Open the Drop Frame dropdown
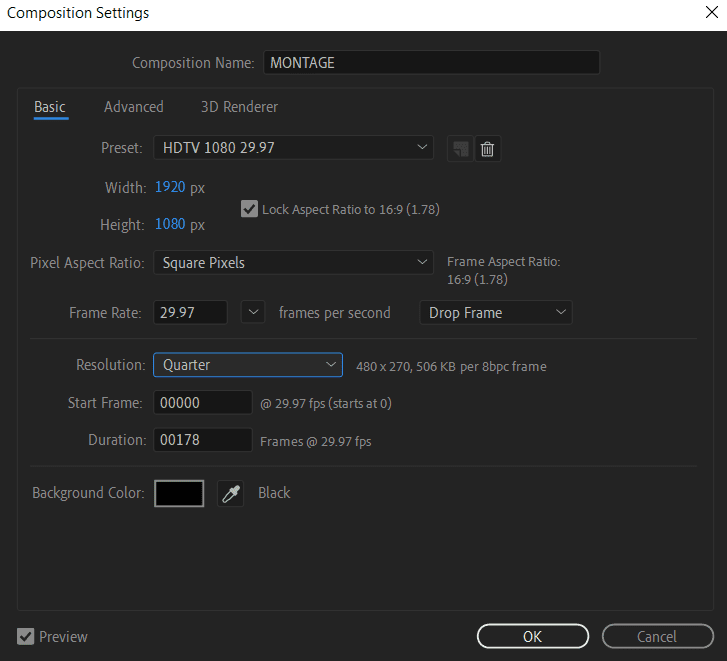The height and width of the screenshot is (661, 727). tap(496, 312)
